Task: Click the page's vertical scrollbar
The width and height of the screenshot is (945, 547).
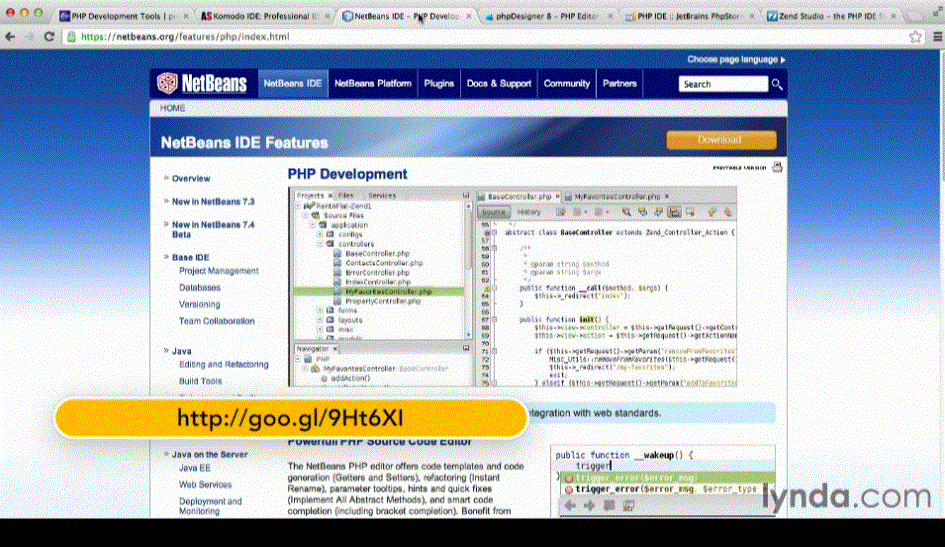Action: click(942, 283)
